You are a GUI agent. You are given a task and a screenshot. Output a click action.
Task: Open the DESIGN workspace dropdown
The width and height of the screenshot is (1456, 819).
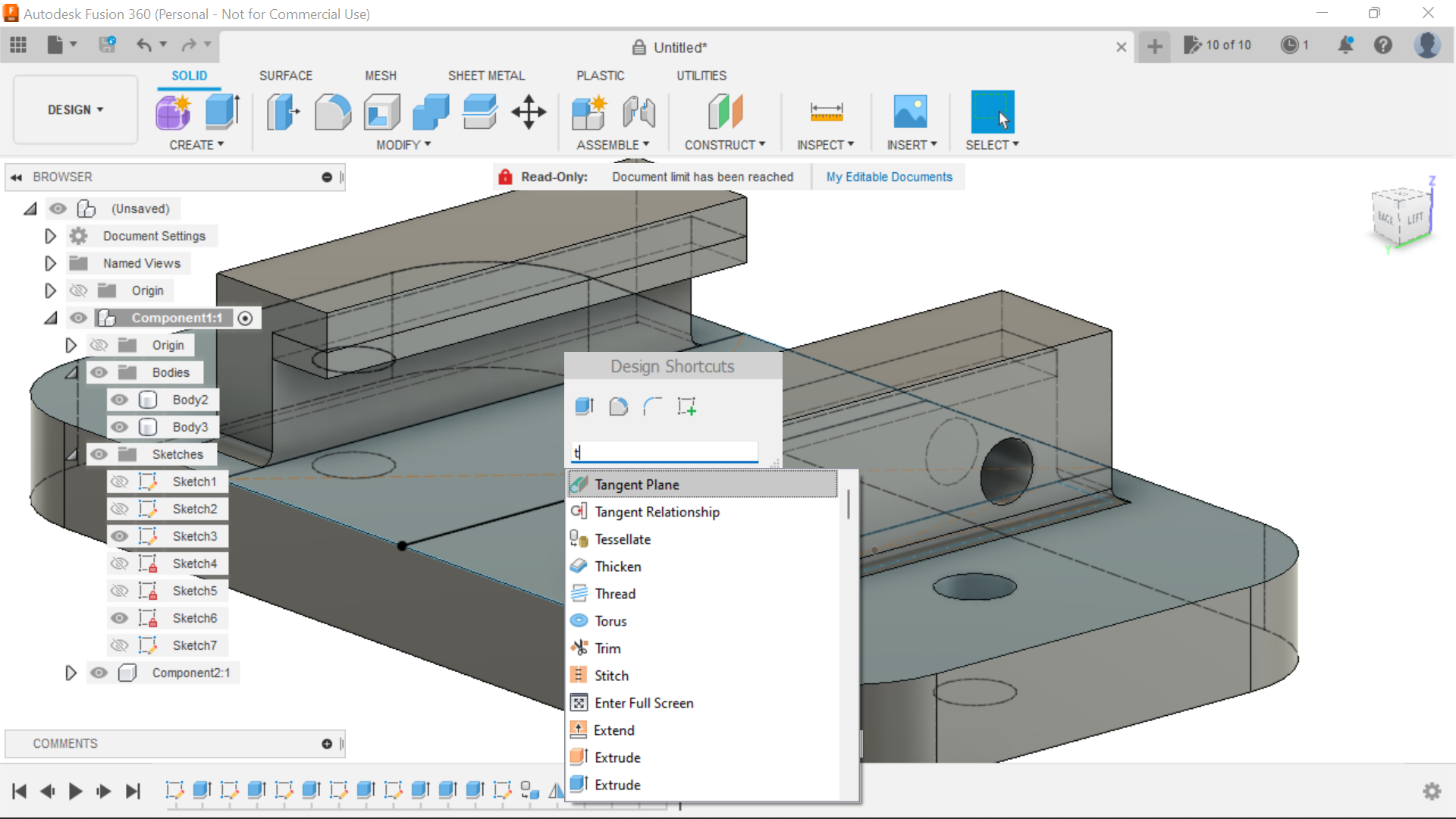[75, 110]
